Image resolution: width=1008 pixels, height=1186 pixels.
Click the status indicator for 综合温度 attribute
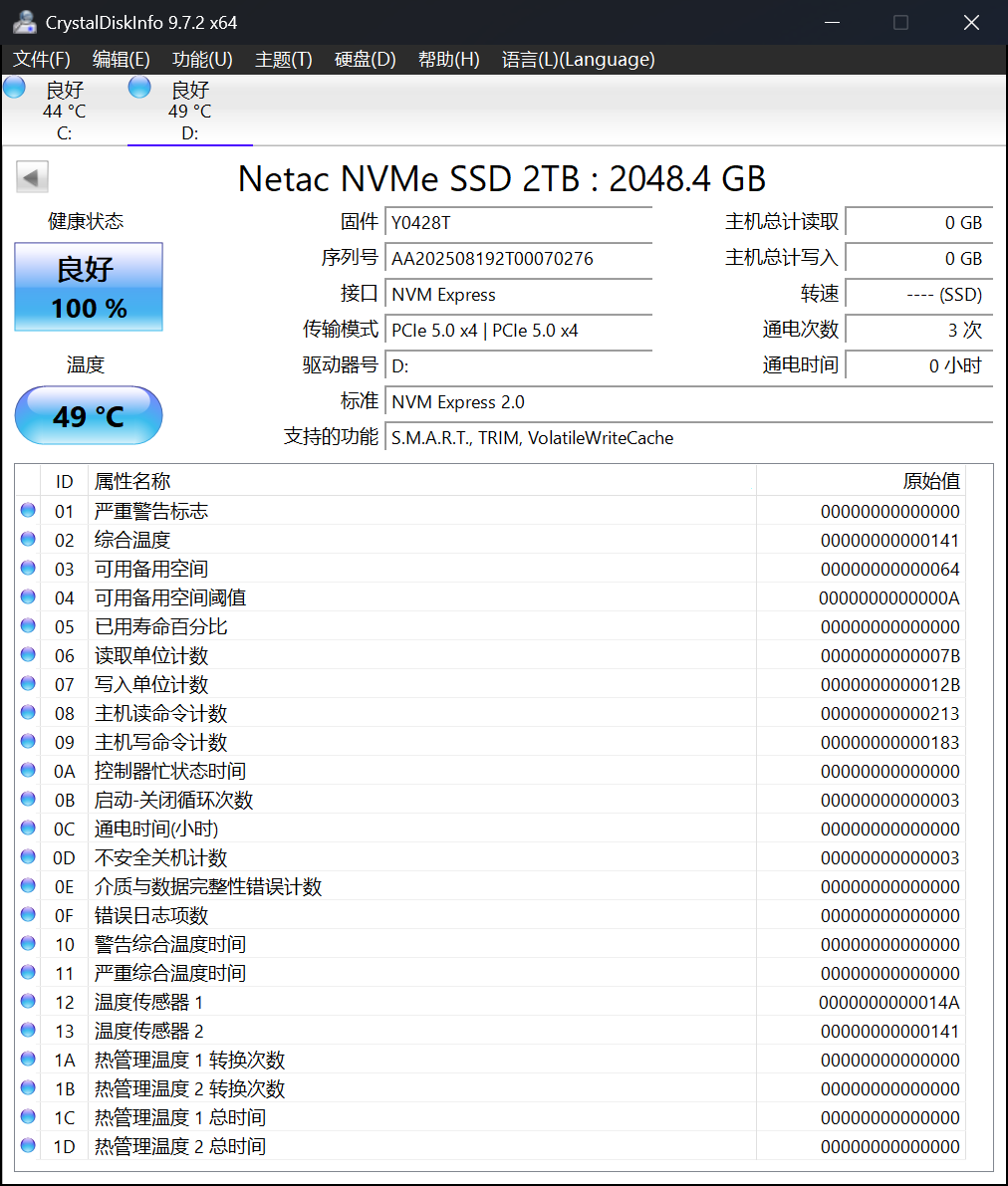coord(29,540)
